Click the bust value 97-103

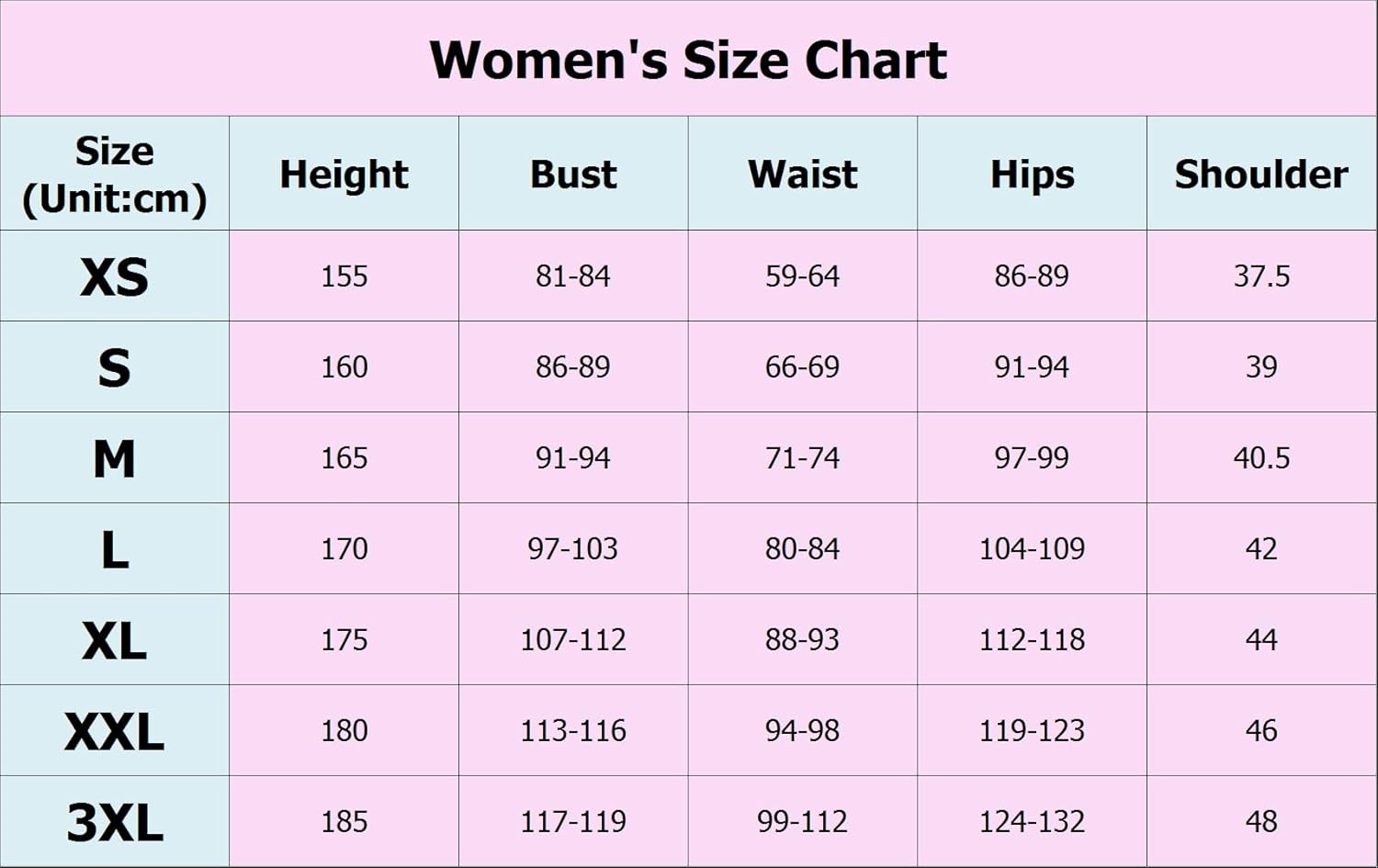click(573, 549)
